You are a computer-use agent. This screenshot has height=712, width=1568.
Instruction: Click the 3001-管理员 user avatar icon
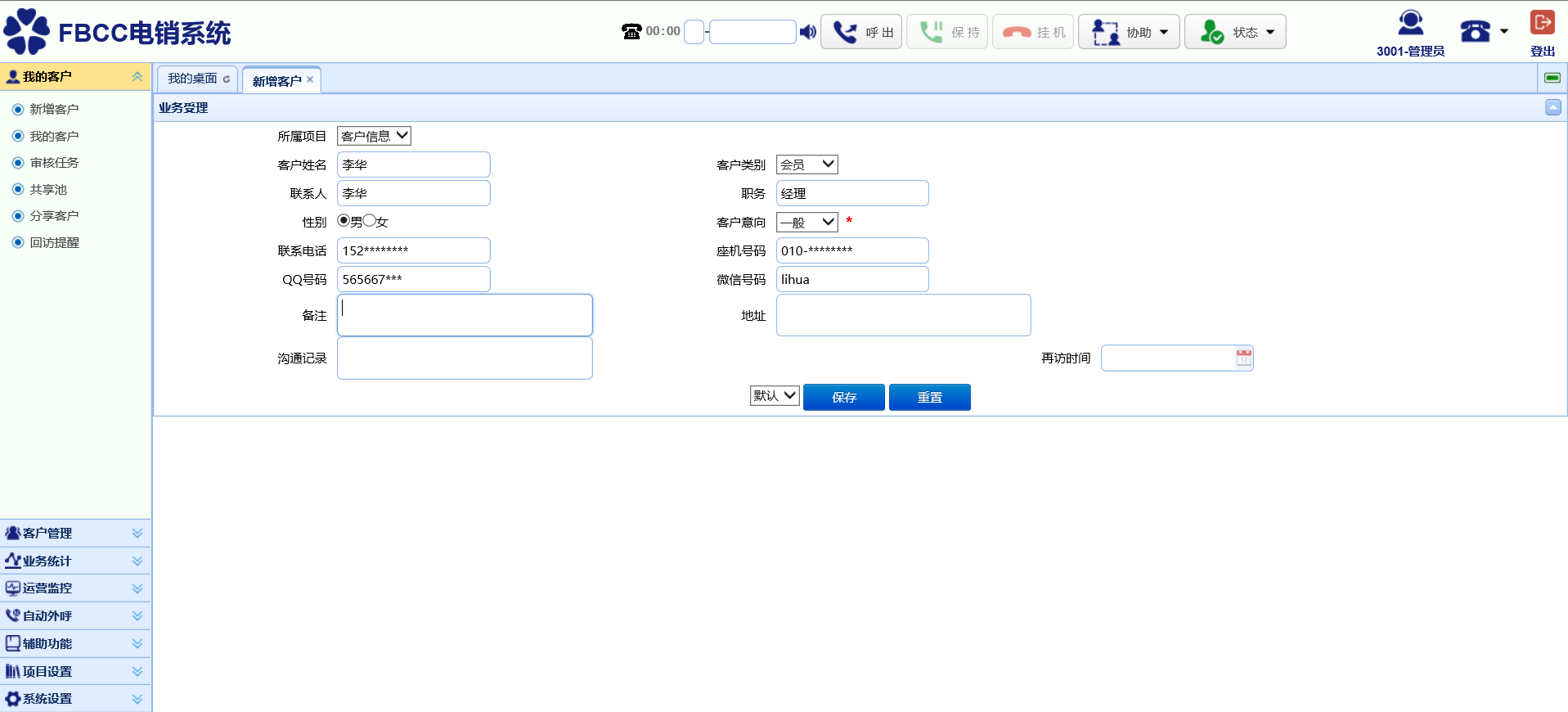coord(1410,24)
